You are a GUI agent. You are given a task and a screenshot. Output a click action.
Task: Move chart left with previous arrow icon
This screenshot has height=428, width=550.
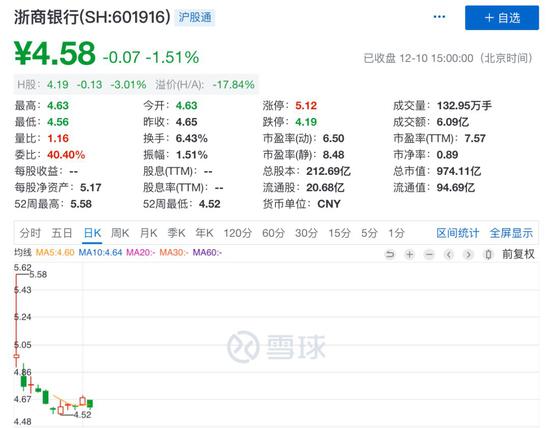(x=449, y=254)
